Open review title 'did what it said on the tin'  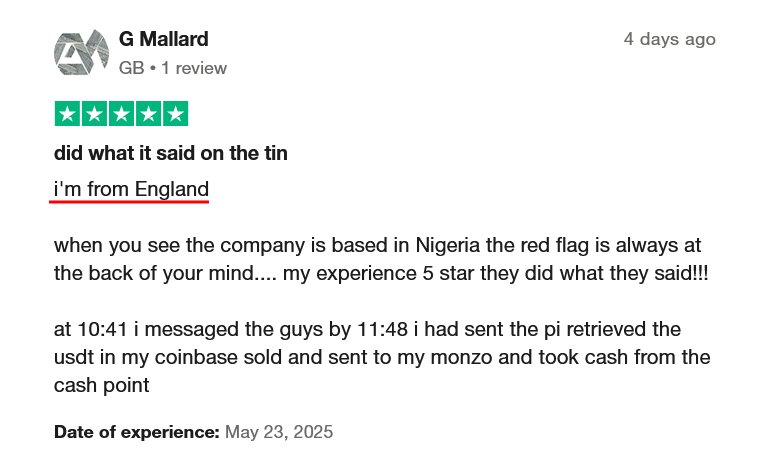click(x=171, y=153)
